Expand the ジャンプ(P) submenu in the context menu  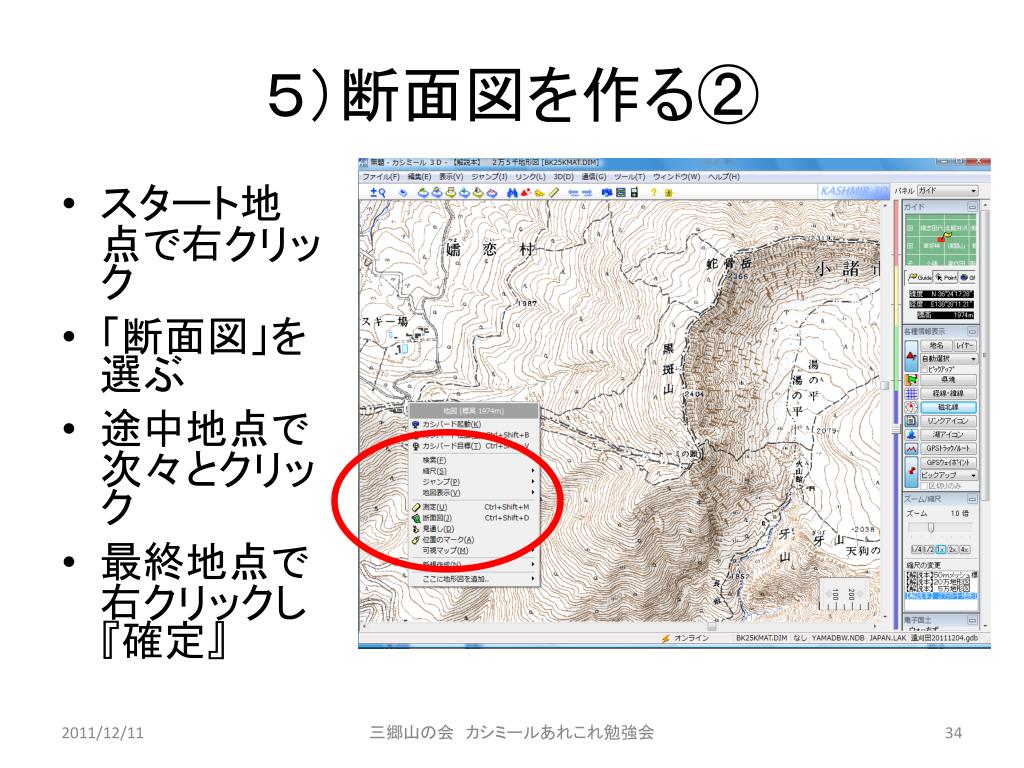(474, 482)
